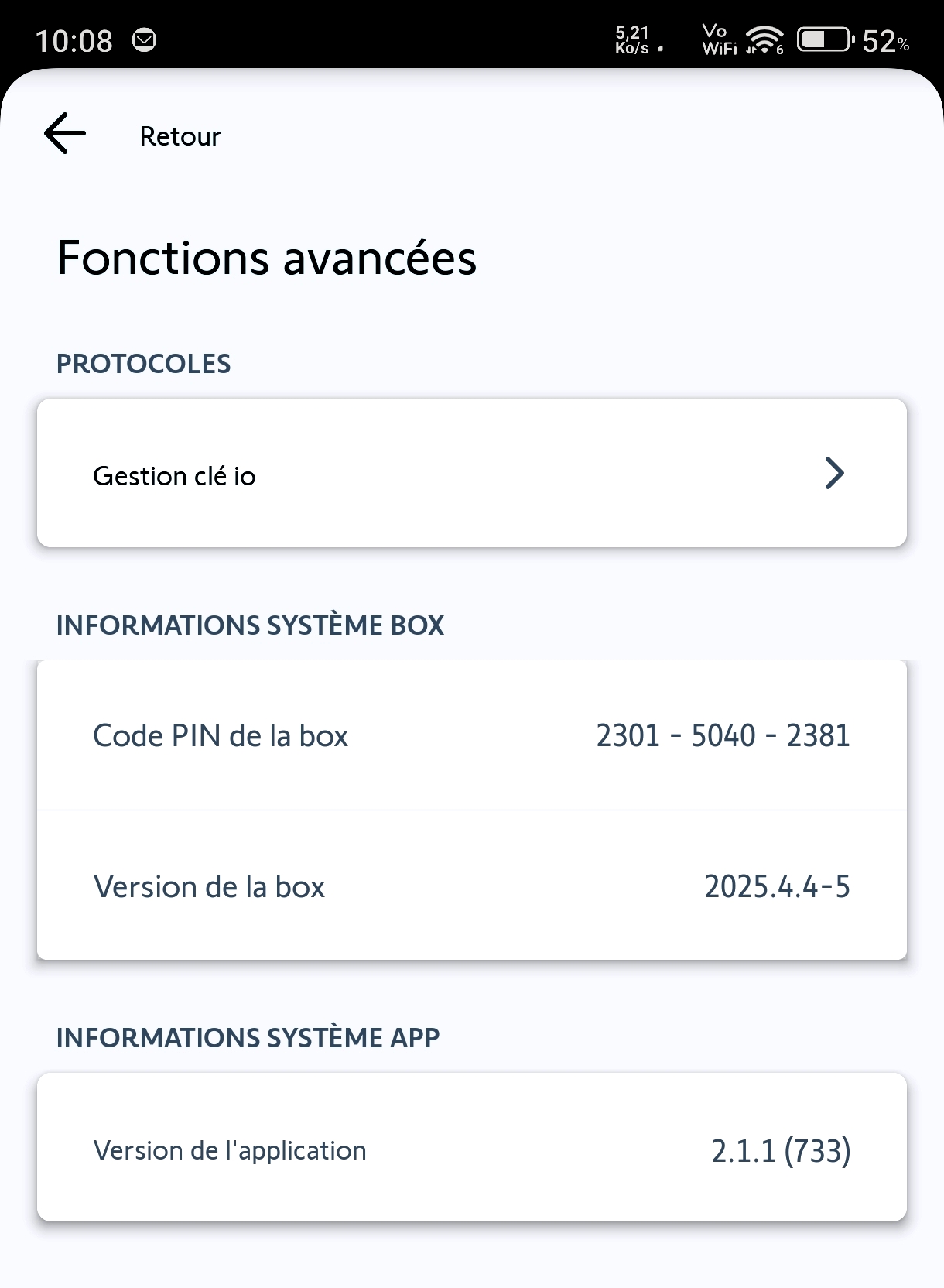
Task: Click the INFORMATIONS SYSTÈME BOX header
Action: (x=250, y=625)
